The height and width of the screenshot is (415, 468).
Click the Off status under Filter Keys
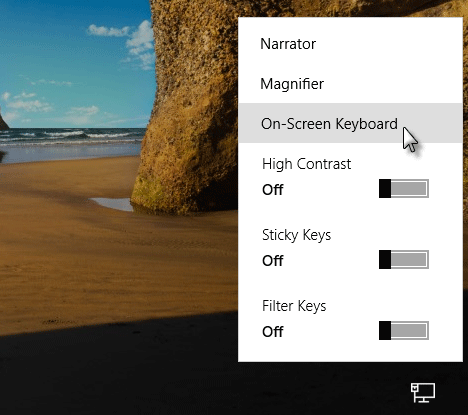pos(273,332)
